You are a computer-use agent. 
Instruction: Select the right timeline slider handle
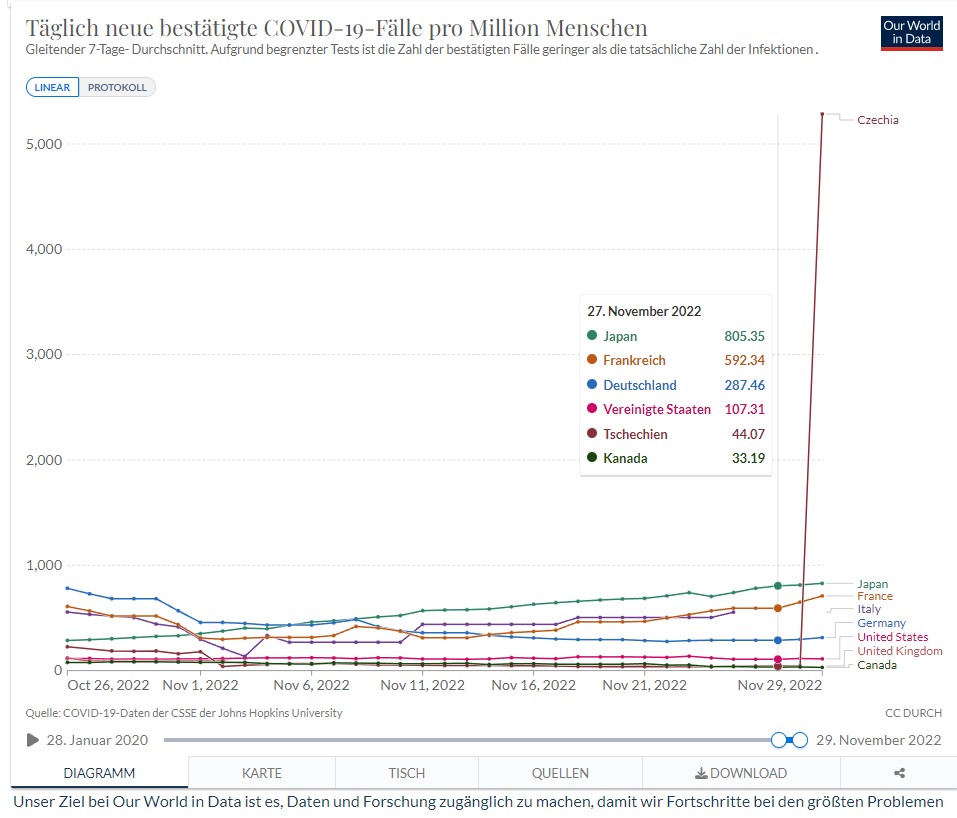click(800, 740)
